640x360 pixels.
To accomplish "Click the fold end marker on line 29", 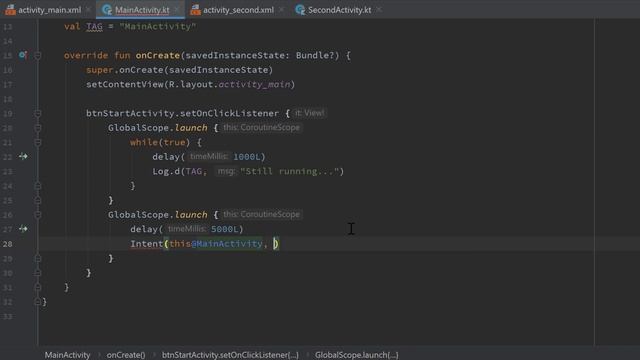I will (x=38, y=258).
